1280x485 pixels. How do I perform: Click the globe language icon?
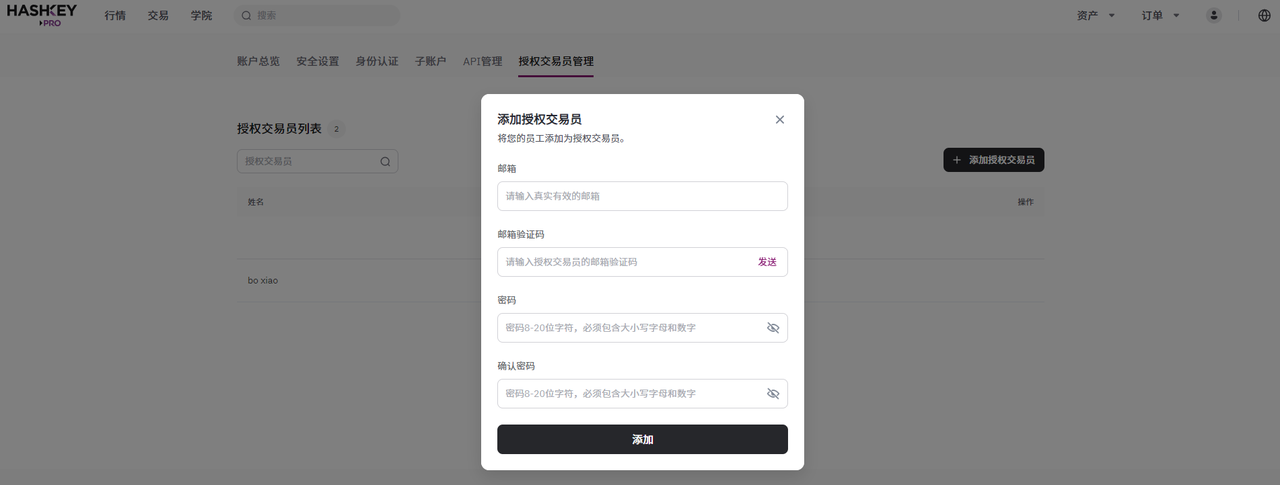pos(1264,15)
